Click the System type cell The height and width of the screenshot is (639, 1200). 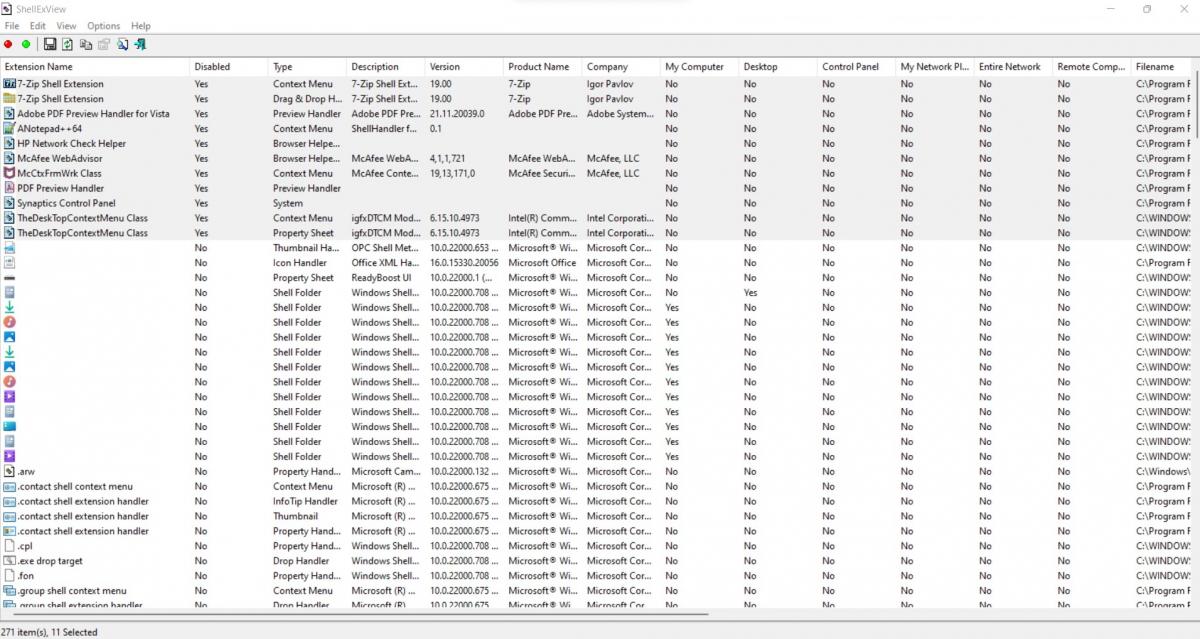coord(288,203)
